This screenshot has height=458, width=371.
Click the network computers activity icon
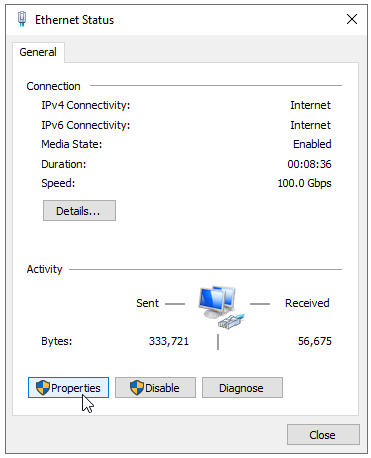(x=221, y=308)
